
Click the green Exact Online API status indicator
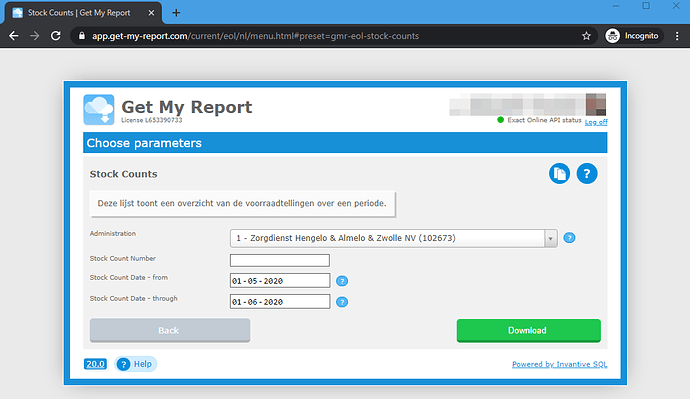(x=500, y=120)
